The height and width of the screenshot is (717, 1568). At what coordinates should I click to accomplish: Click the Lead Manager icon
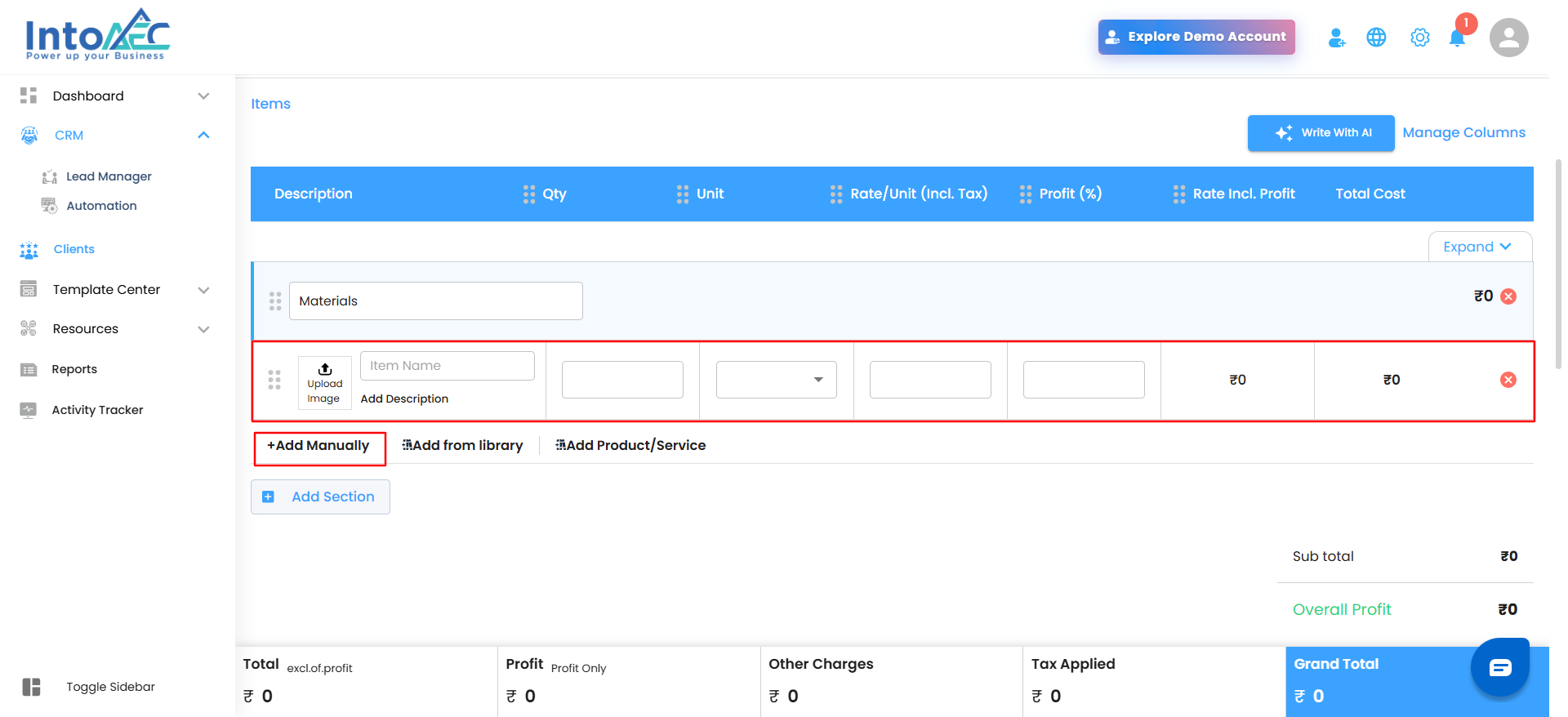click(49, 176)
